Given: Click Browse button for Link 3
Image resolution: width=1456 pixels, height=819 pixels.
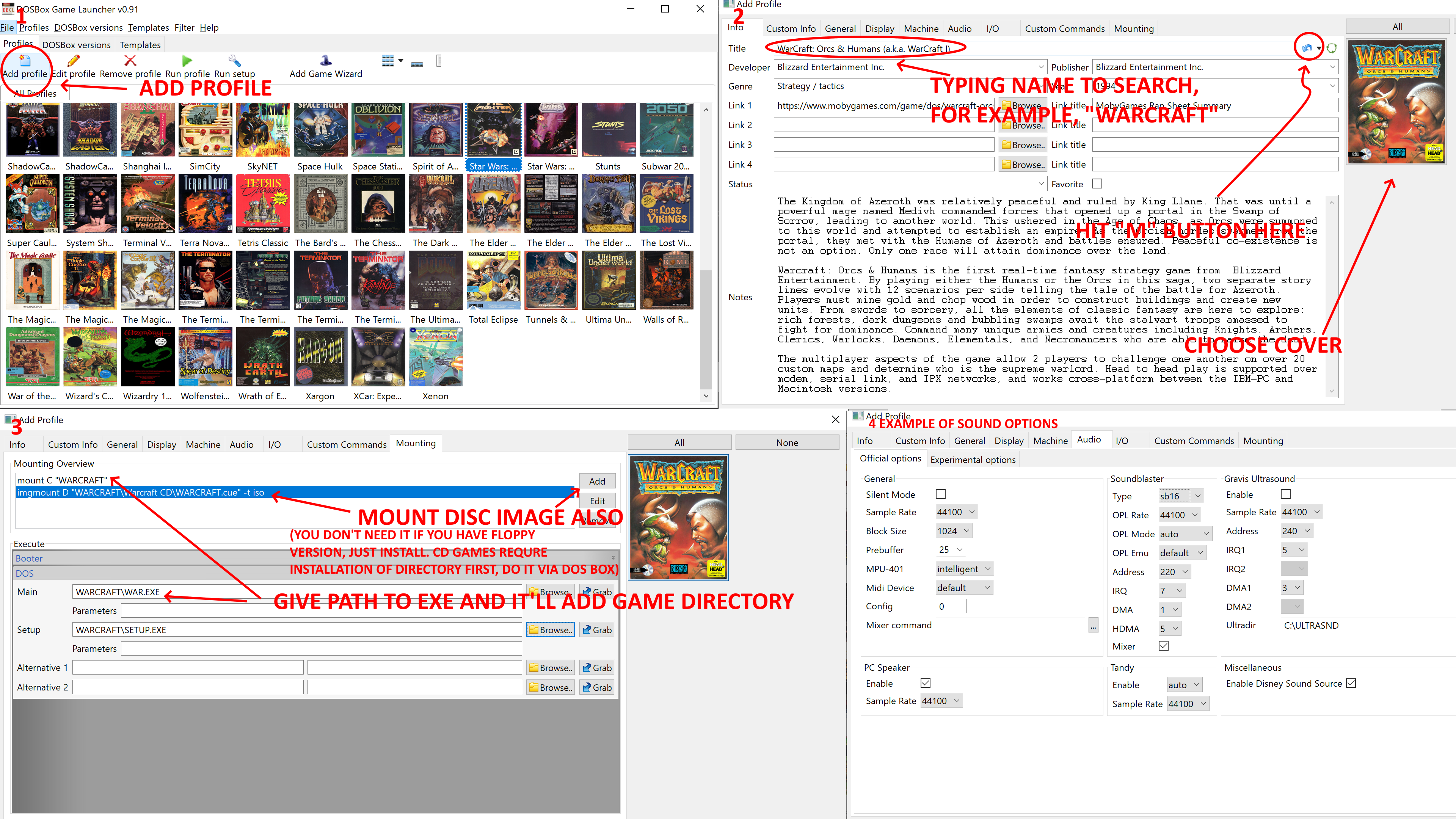Looking at the screenshot, I should (1023, 145).
